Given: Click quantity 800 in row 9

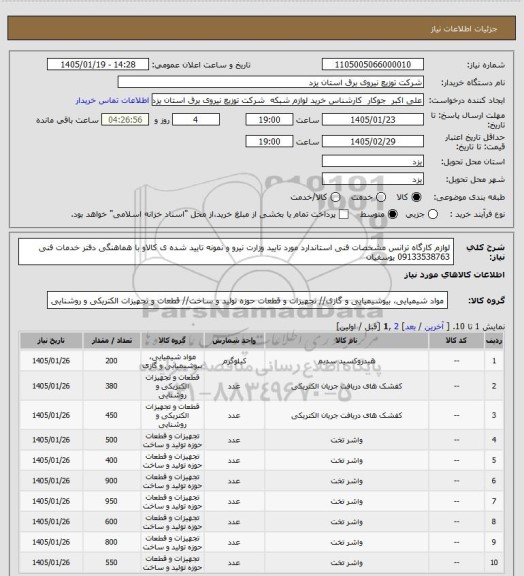Looking at the screenshot, I should tap(111, 542).
